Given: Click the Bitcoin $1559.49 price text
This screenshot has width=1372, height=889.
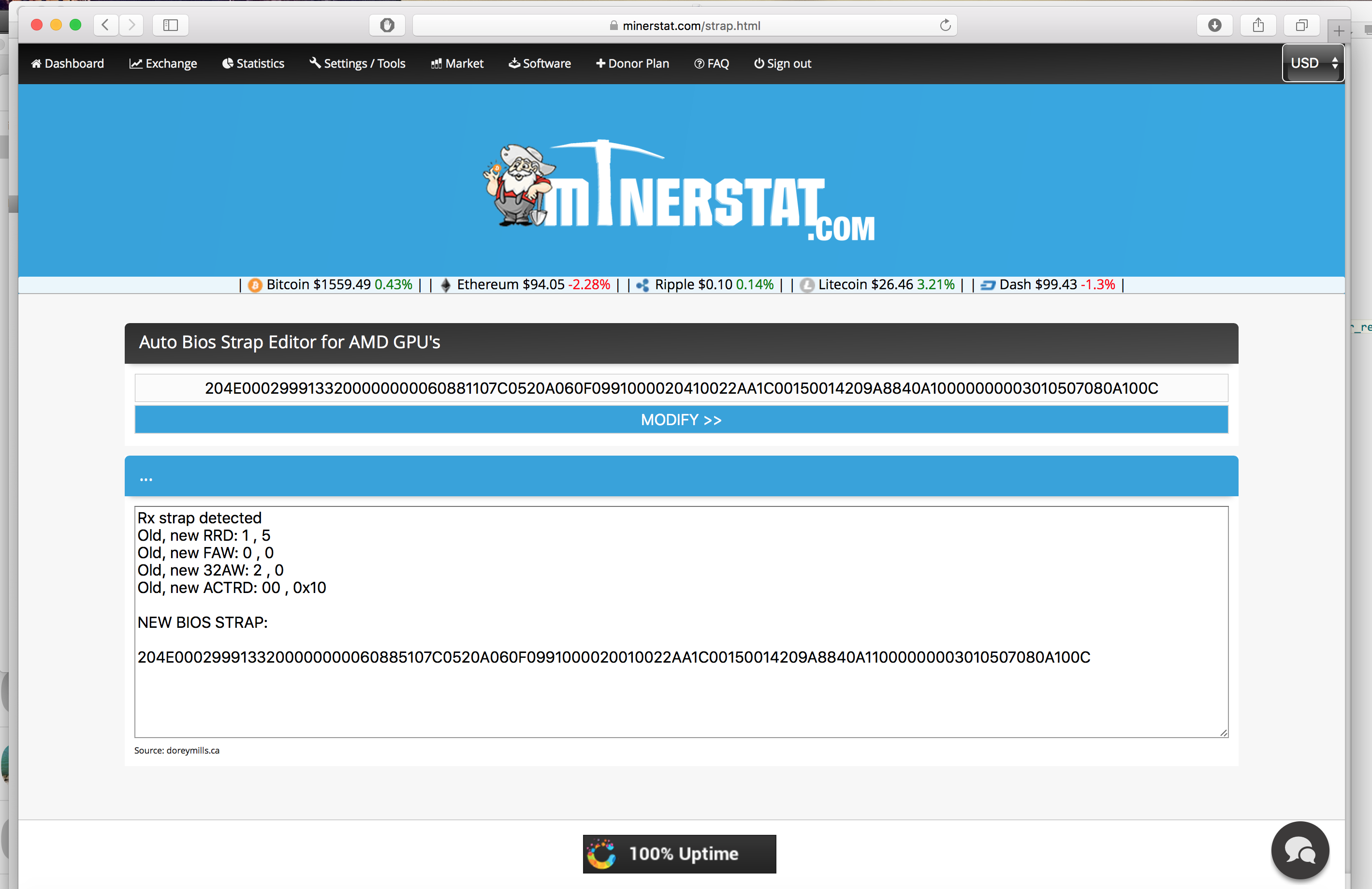Looking at the screenshot, I should click(319, 284).
